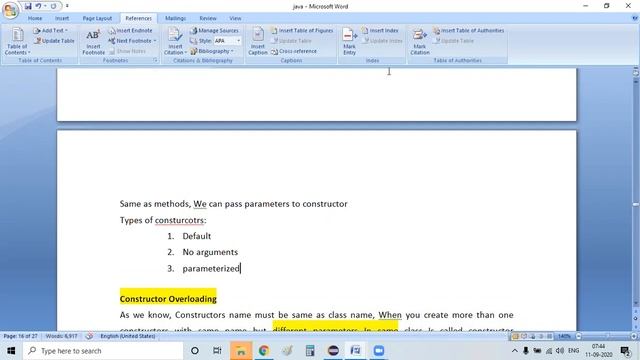Image resolution: width=640 pixels, height=360 pixels.
Task: Click the 'No arguments' list item
Action: point(210,252)
